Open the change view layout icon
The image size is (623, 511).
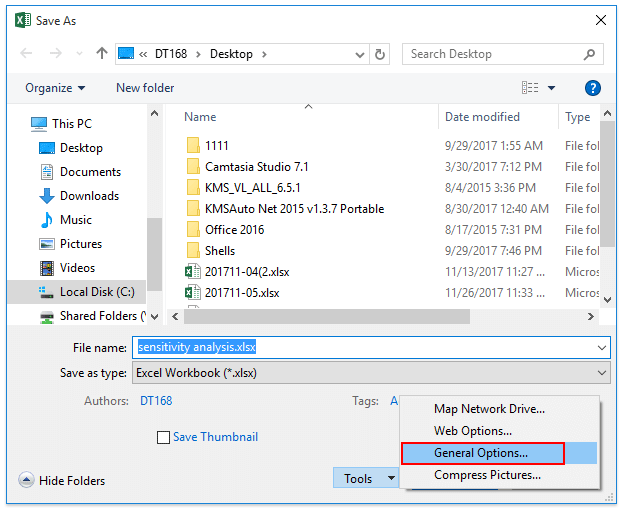[530, 88]
